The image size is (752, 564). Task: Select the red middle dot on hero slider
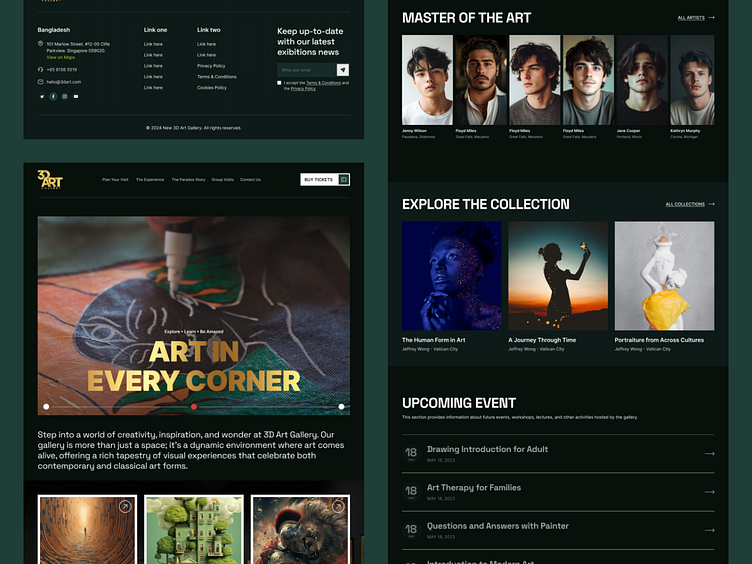[194, 407]
